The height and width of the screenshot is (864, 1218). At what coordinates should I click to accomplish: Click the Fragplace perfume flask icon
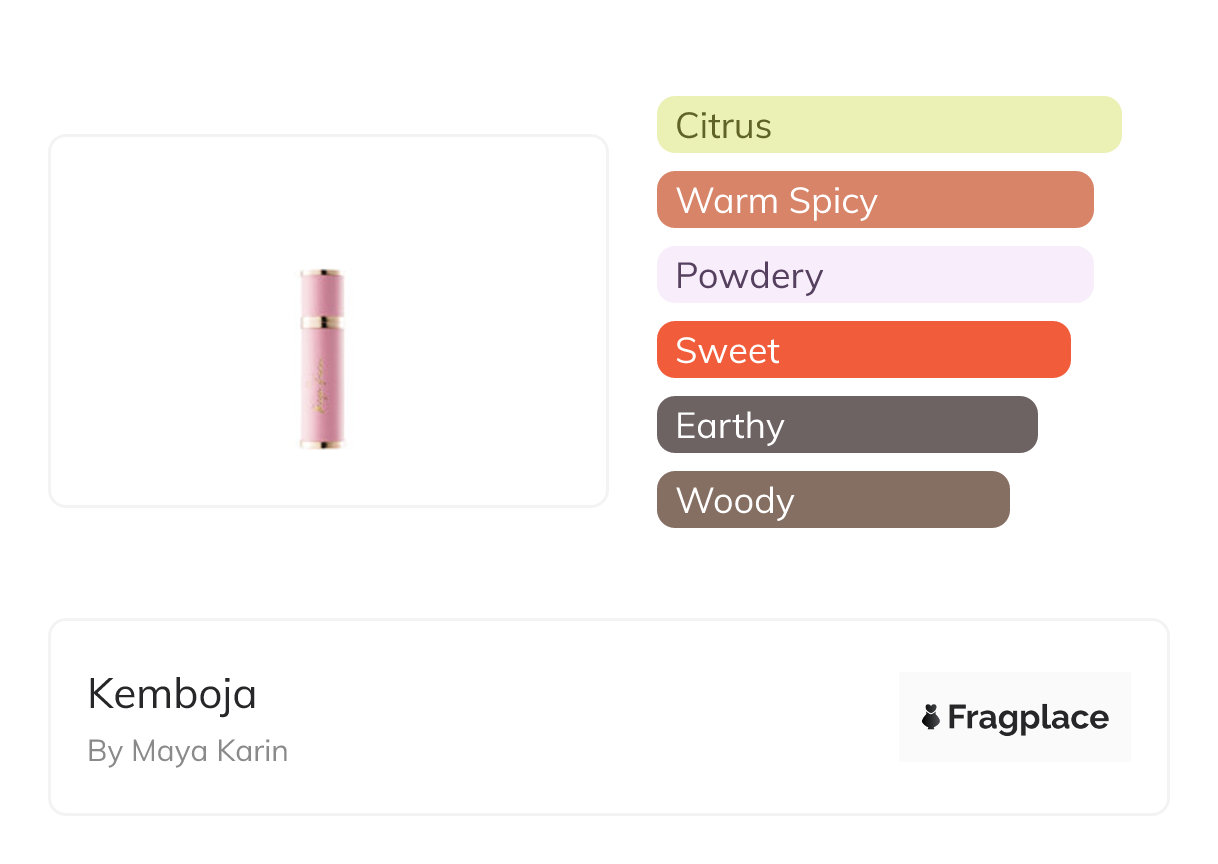(931, 717)
